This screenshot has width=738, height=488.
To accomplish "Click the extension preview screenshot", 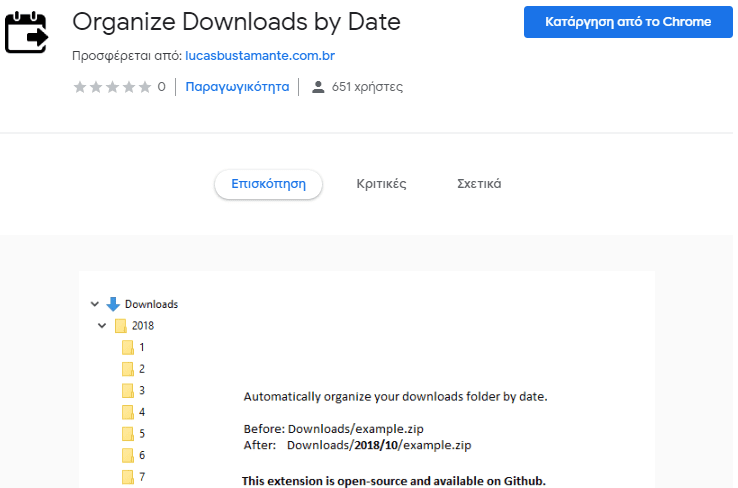I will 367,379.
